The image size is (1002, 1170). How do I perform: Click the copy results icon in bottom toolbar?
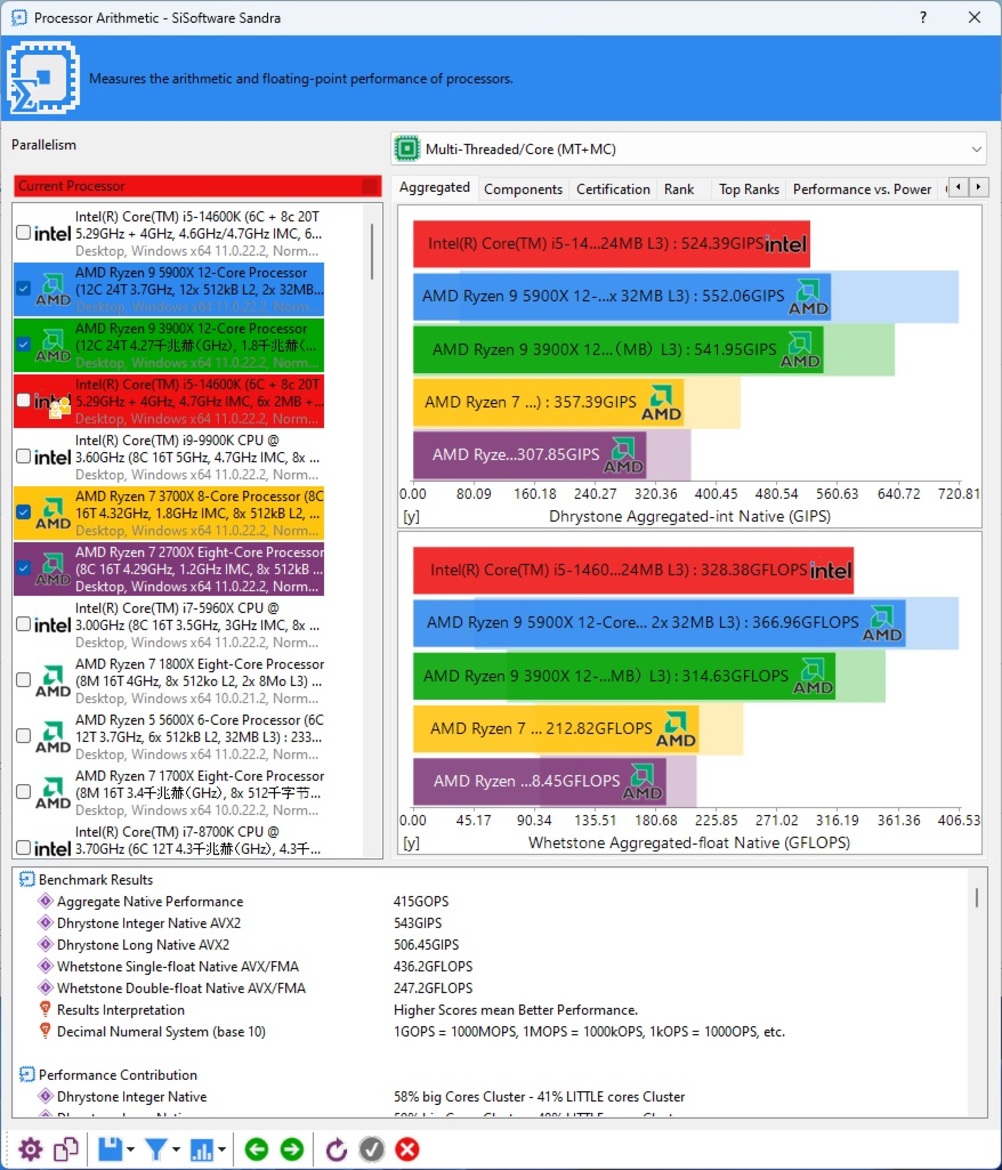66,1149
